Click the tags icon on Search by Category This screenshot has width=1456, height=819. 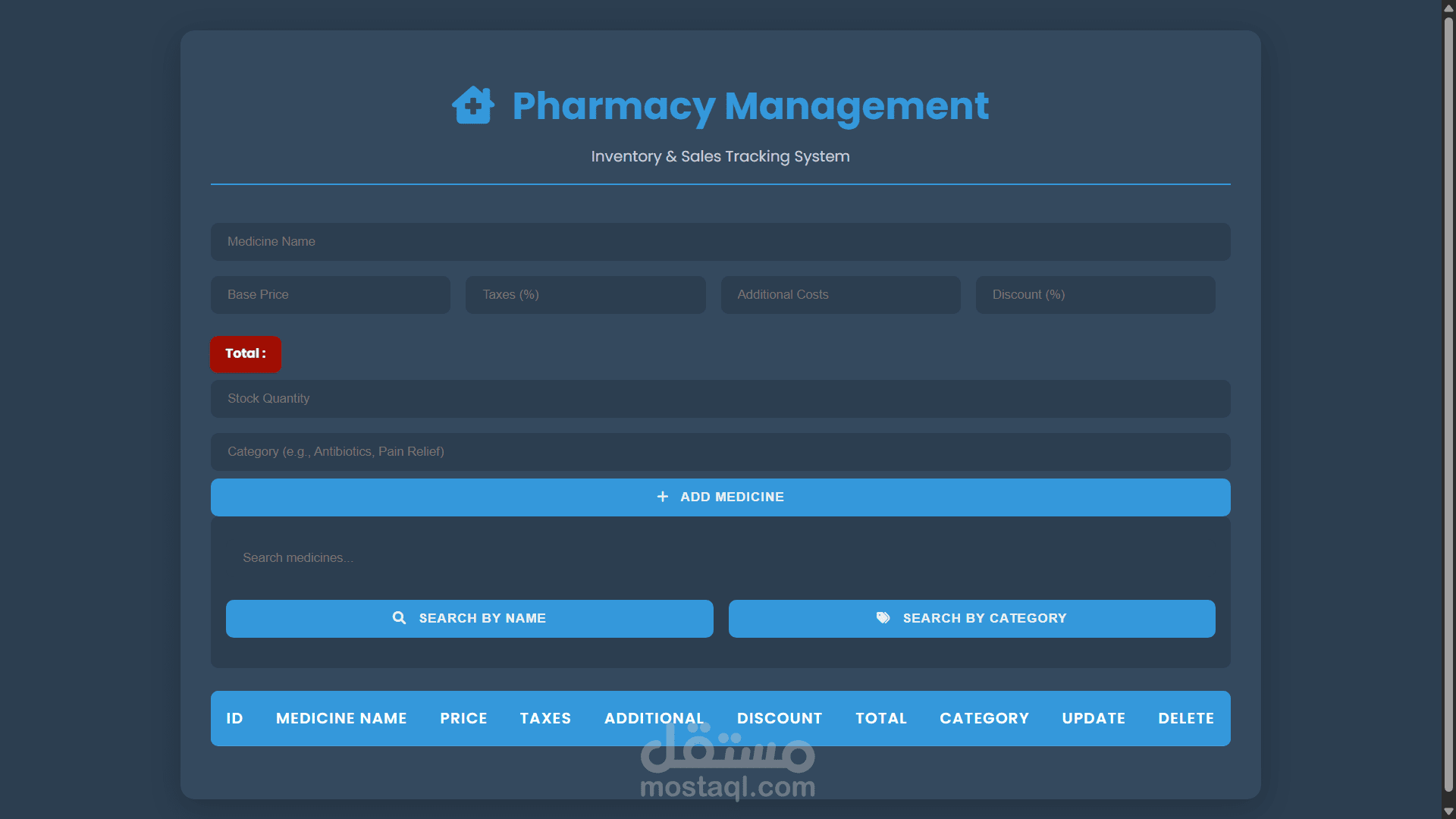click(883, 618)
